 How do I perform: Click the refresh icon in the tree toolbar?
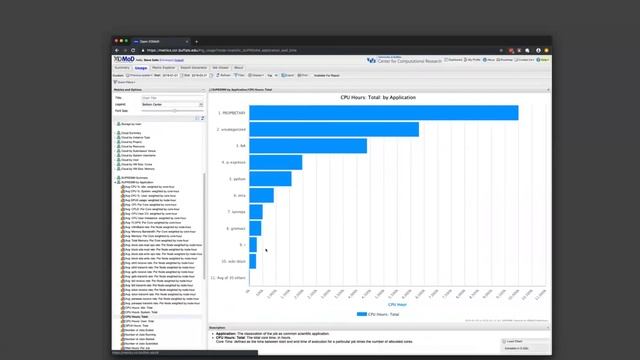[202, 118]
